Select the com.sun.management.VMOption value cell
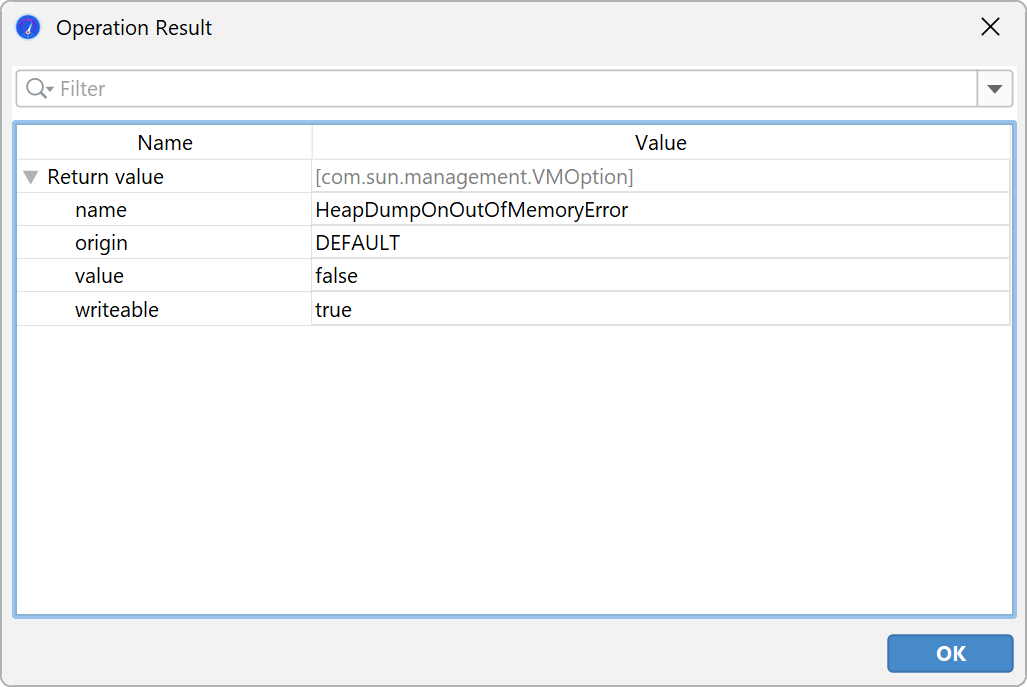 (474, 177)
